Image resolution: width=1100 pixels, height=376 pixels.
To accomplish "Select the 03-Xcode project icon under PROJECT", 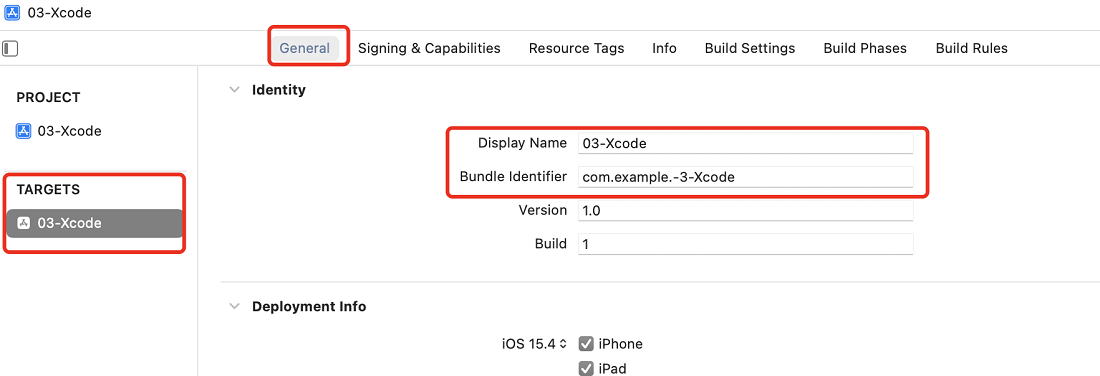I will tap(24, 131).
